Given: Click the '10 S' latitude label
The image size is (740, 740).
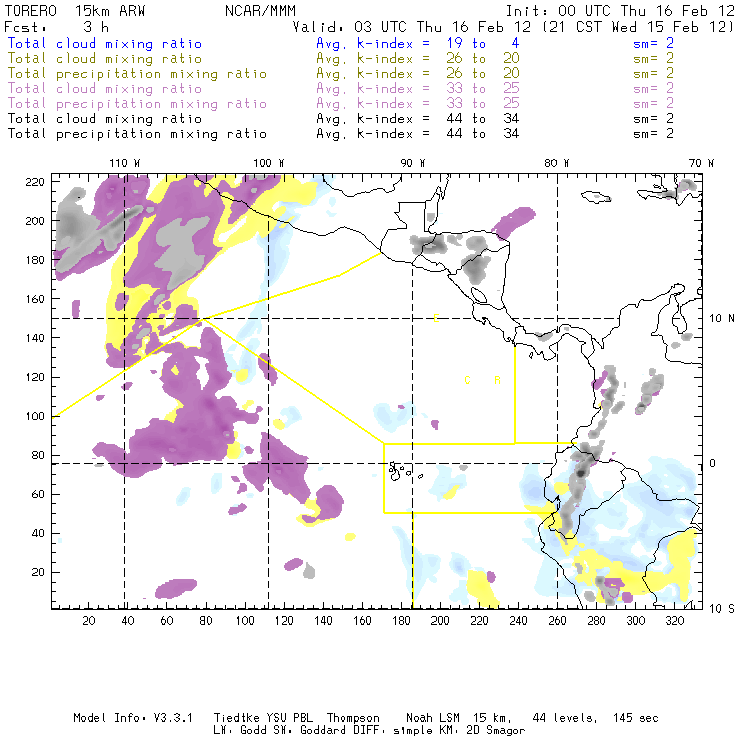Looking at the screenshot, I should pyautogui.click(x=722, y=609).
